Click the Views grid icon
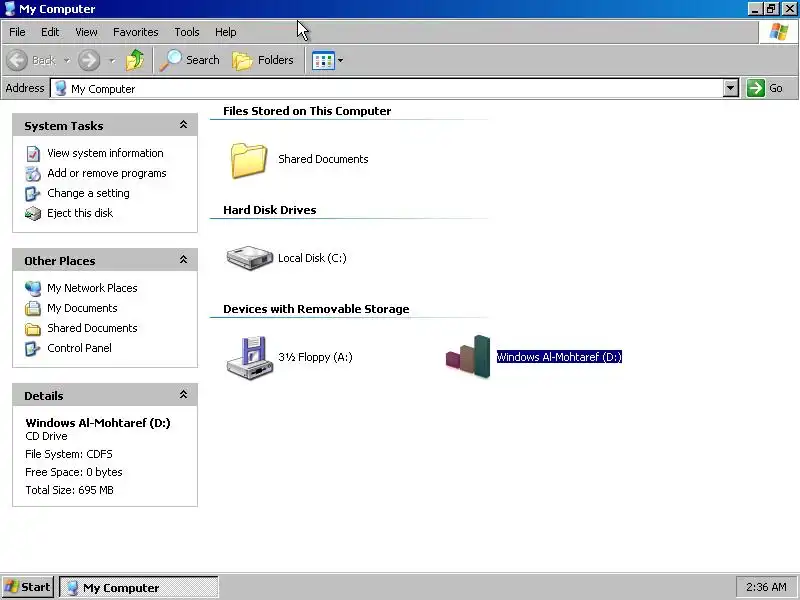Screen dimensions: 800x600 (323, 61)
